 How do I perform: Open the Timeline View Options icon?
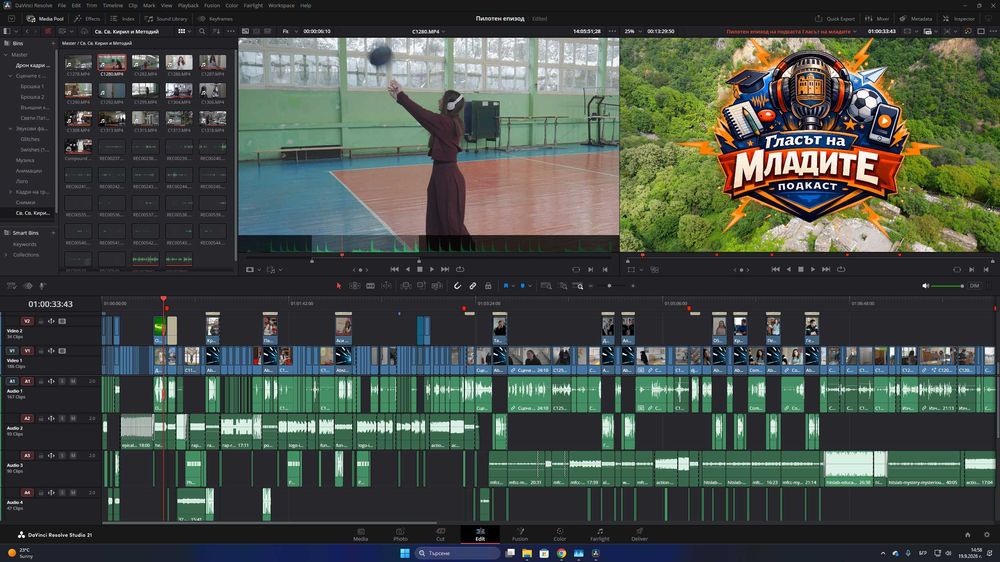coord(11,286)
